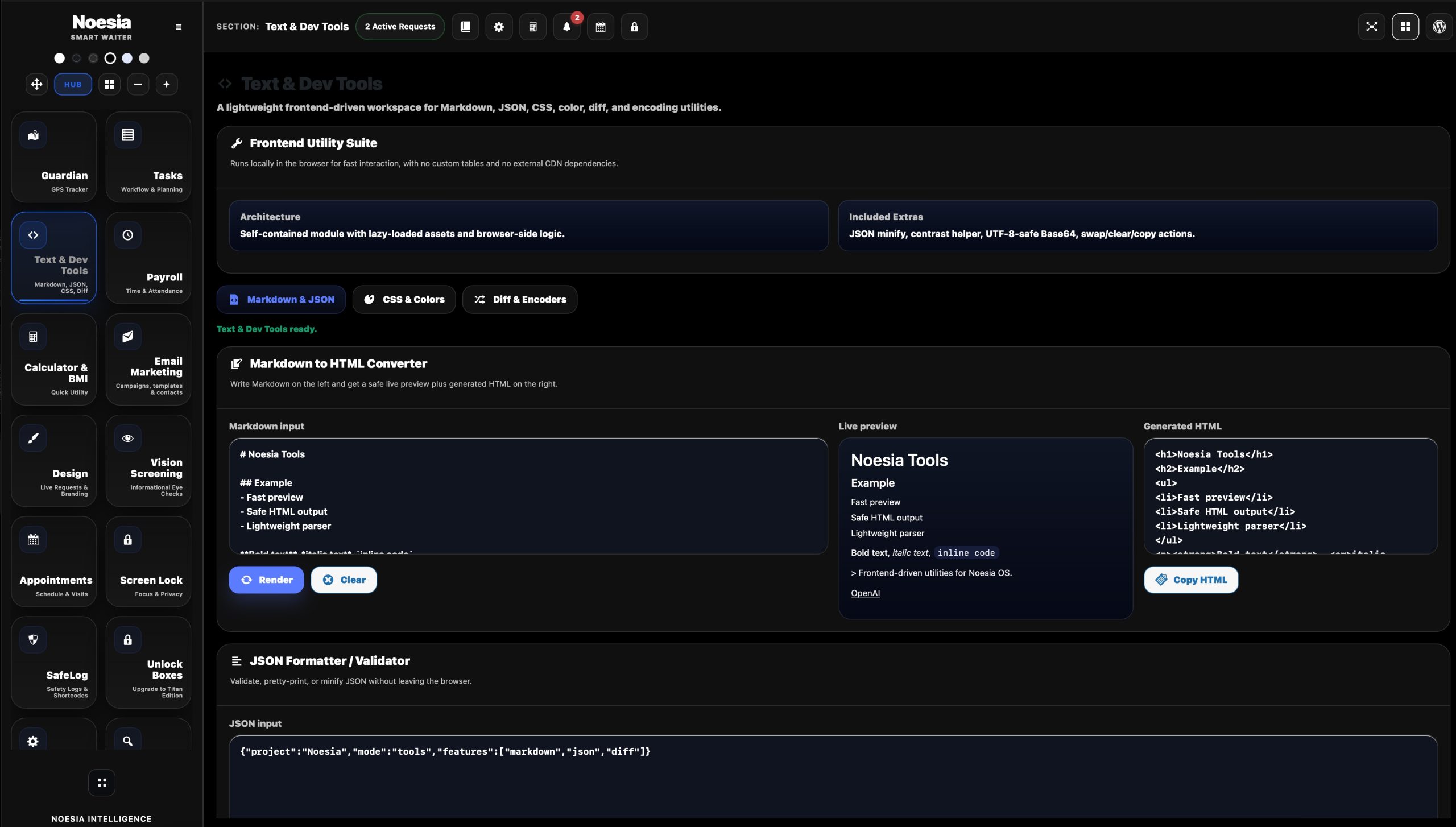Open the Vision Screening tile
Screen dimensions: 1456x827
[148, 461]
